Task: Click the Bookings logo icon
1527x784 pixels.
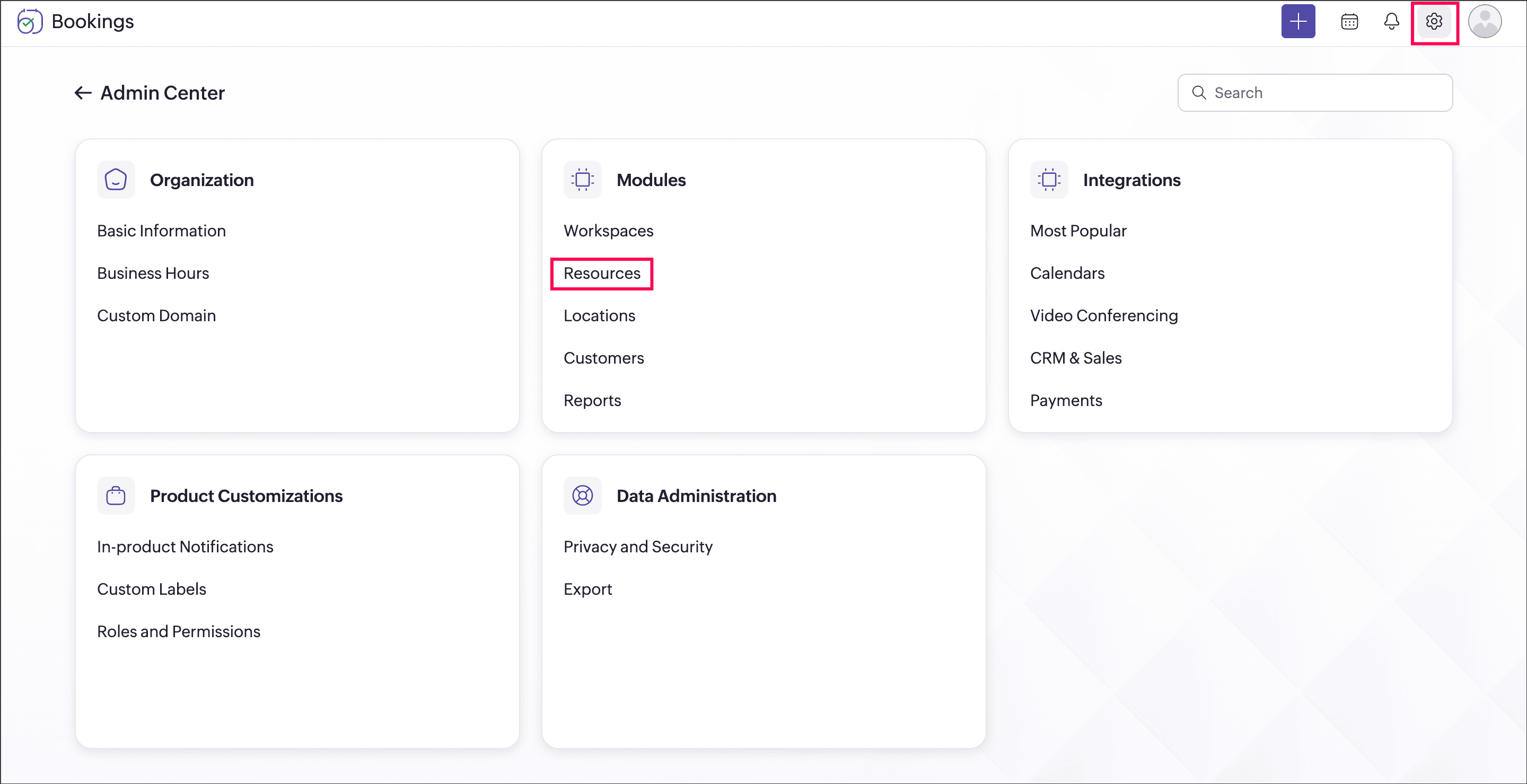Action: (30, 22)
